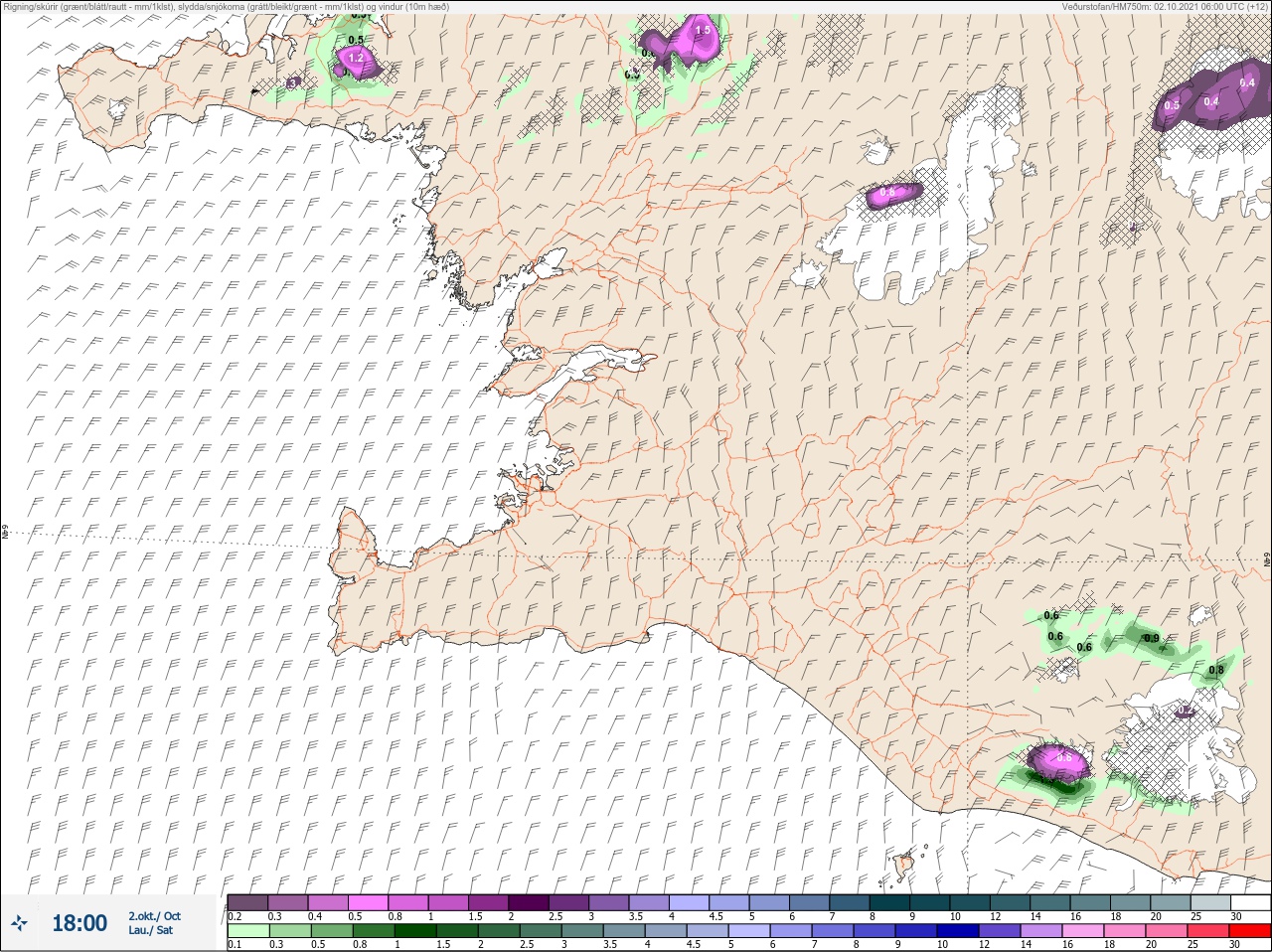1272x952 pixels.
Task: Click the 'Veðurstofan/HM750m: 02.10.2021 06:00 UTC' header
Action: [x=1165, y=6]
